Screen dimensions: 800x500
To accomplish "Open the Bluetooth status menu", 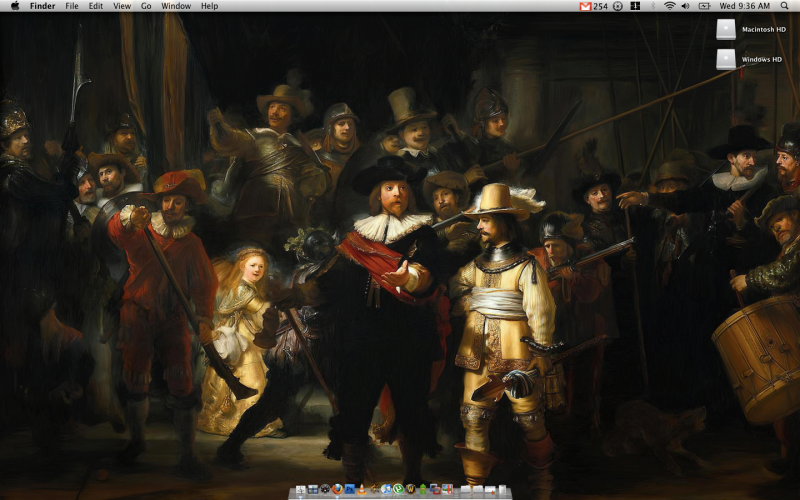I will click(x=653, y=6).
